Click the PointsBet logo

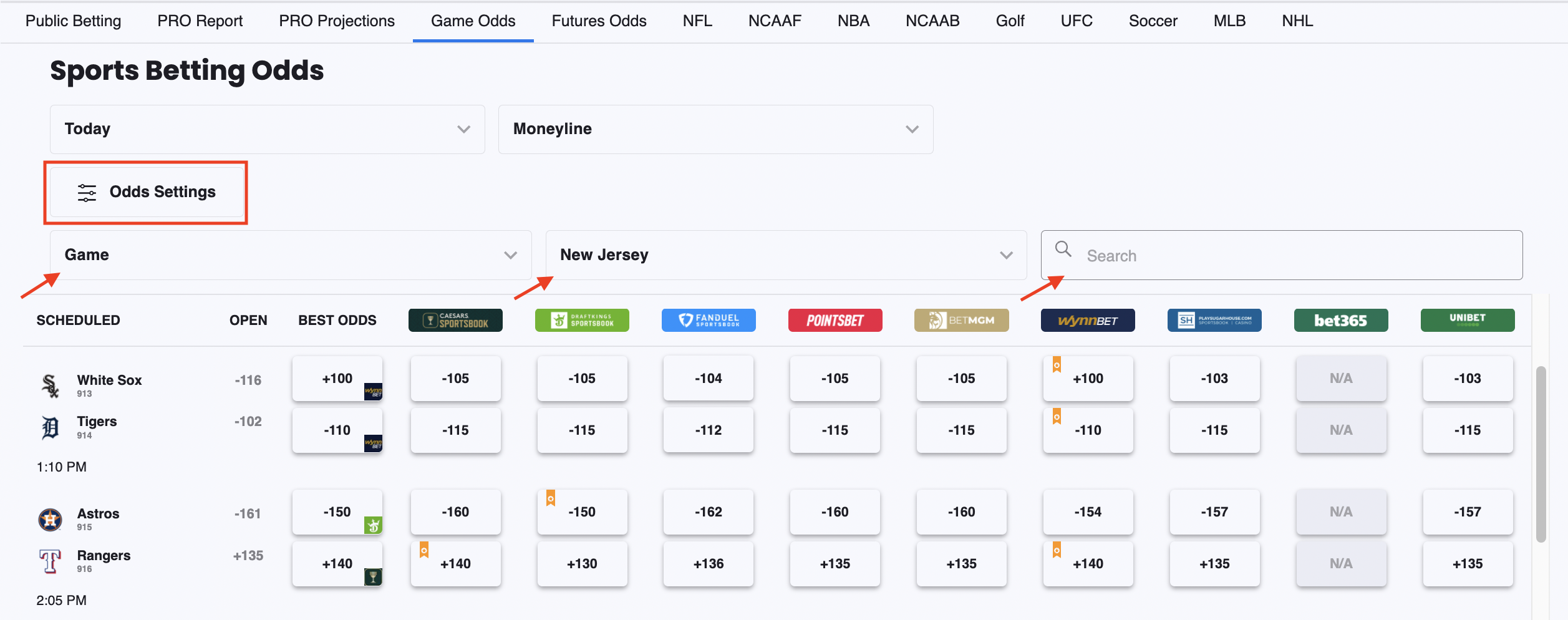[x=835, y=320]
